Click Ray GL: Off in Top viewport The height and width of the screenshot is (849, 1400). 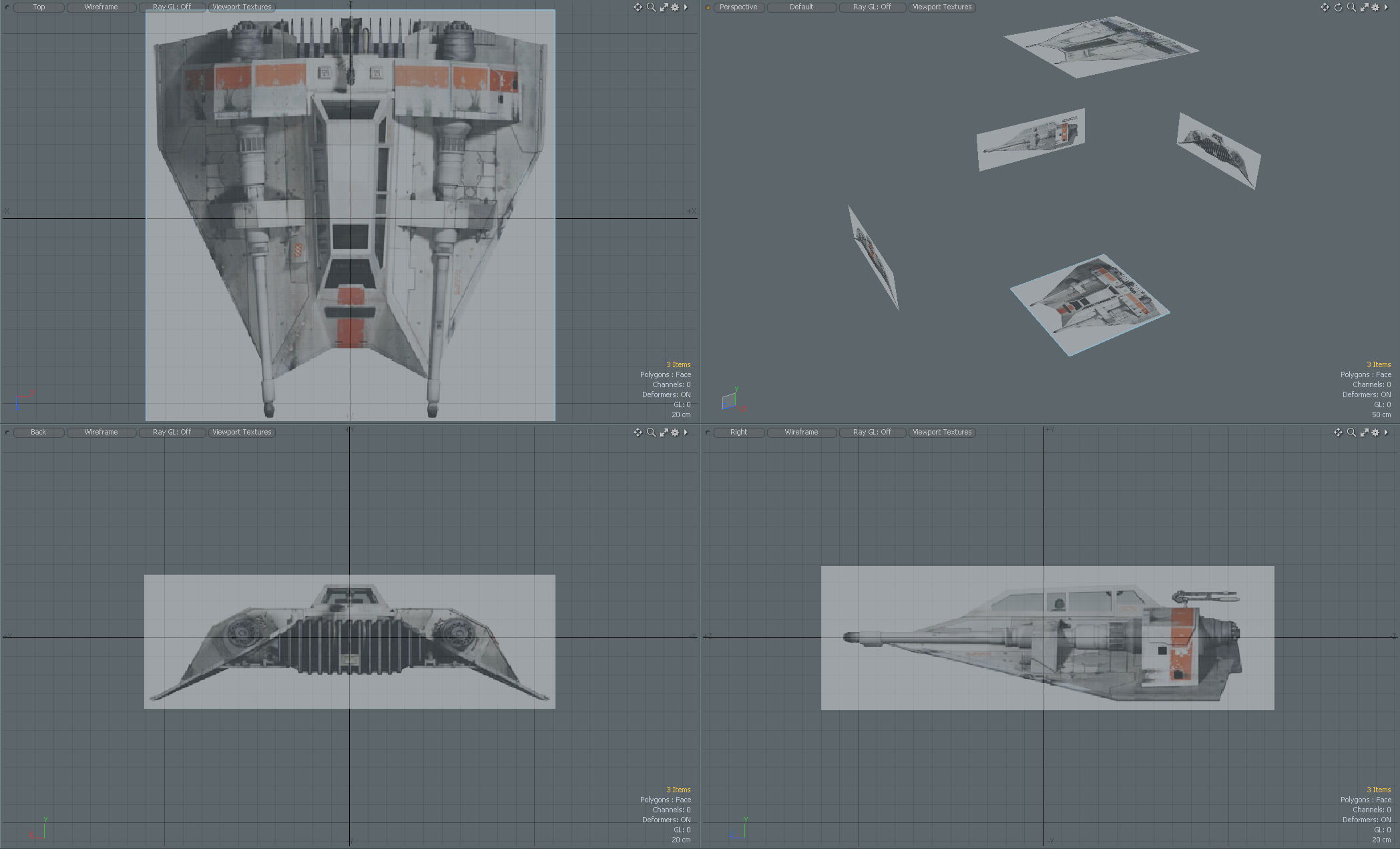click(x=172, y=7)
